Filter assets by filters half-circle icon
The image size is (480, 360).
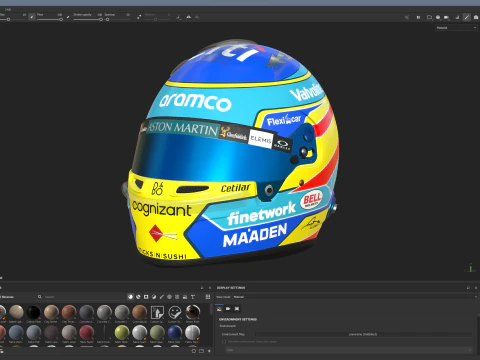[154, 297]
